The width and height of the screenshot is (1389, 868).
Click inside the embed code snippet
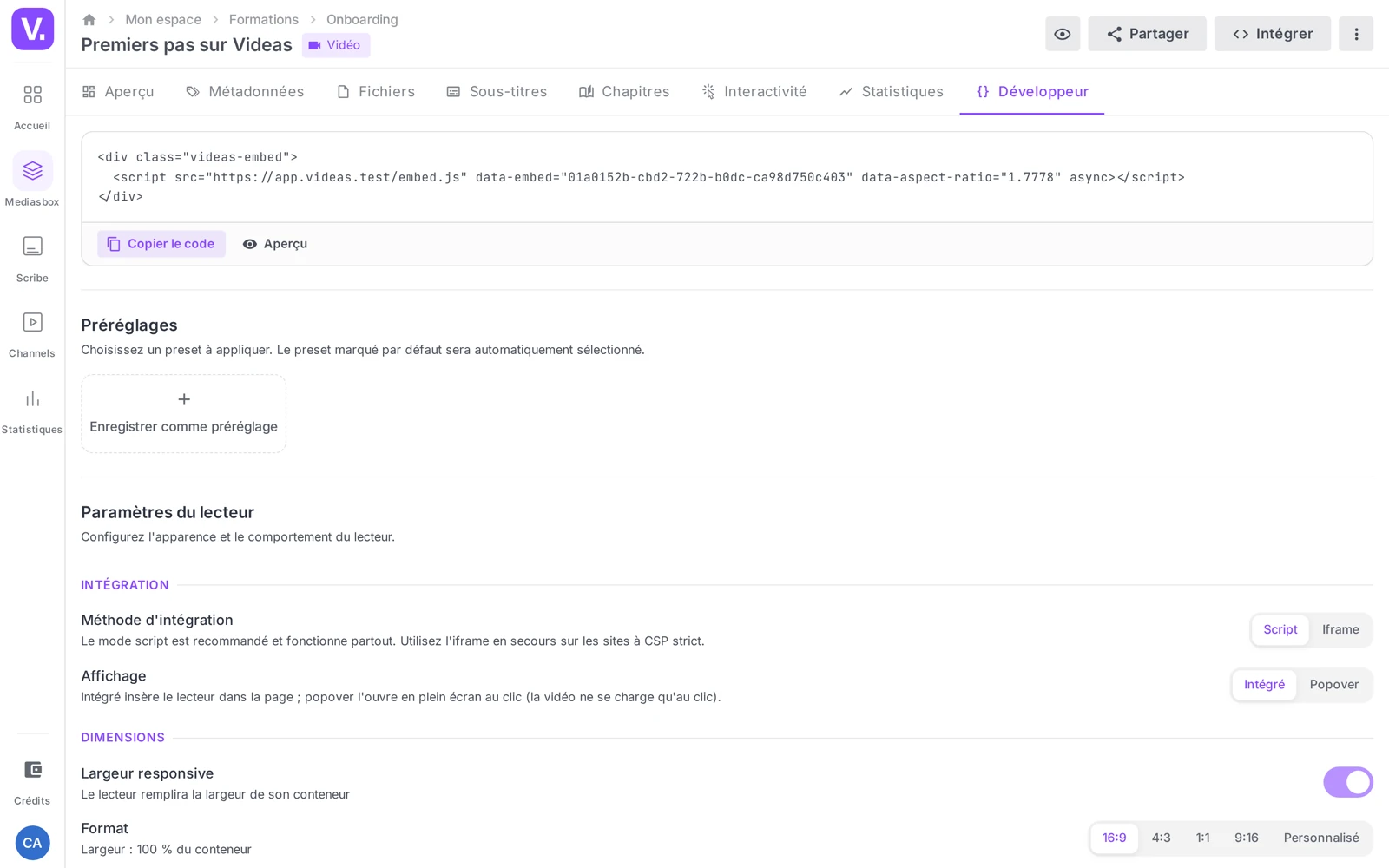tap(727, 177)
